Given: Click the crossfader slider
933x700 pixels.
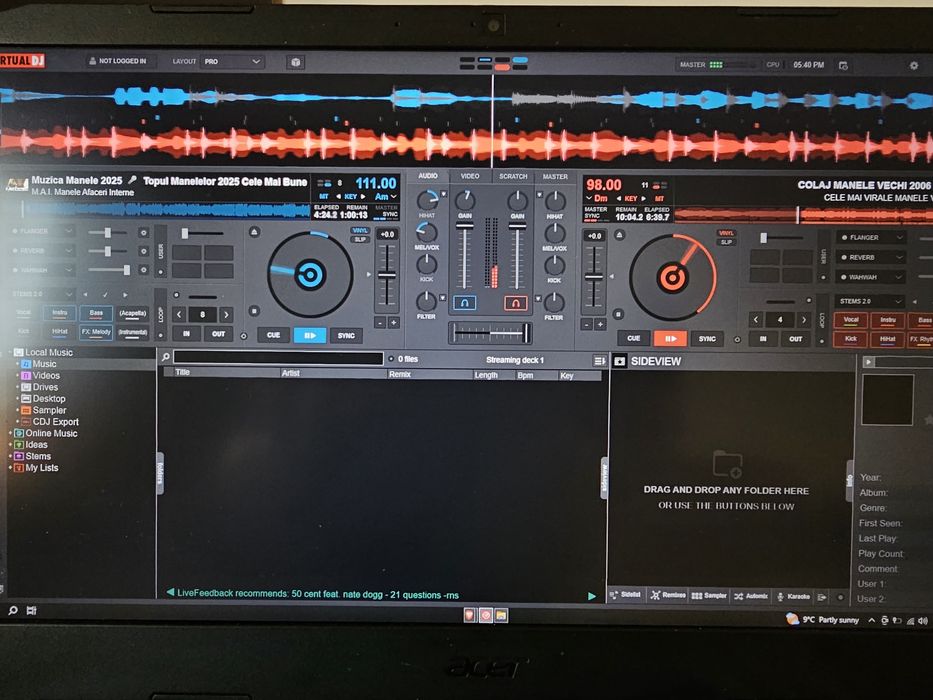Looking at the screenshot, I should tap(490, 333).
